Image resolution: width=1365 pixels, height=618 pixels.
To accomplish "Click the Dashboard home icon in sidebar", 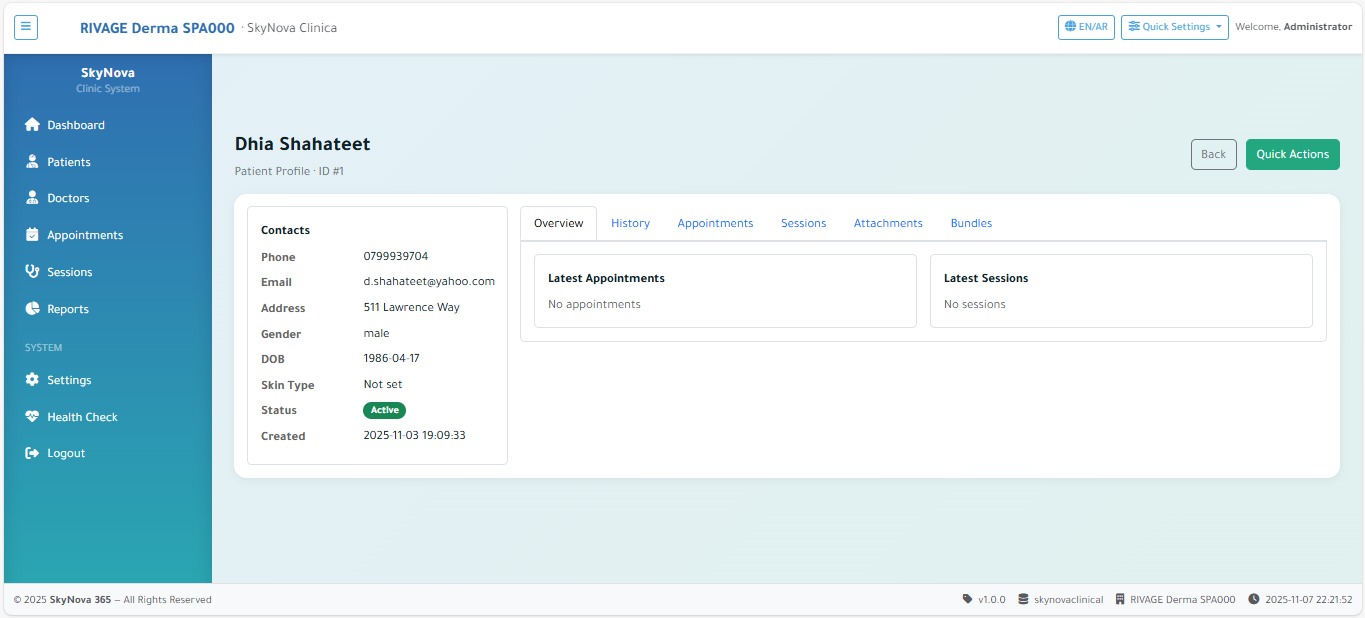I will (32, 125).
